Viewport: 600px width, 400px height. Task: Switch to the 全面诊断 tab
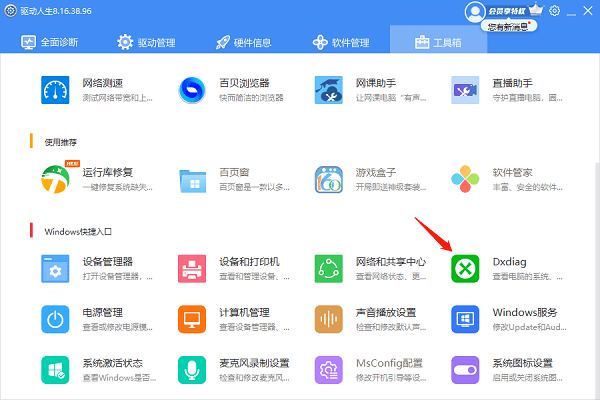50,42
